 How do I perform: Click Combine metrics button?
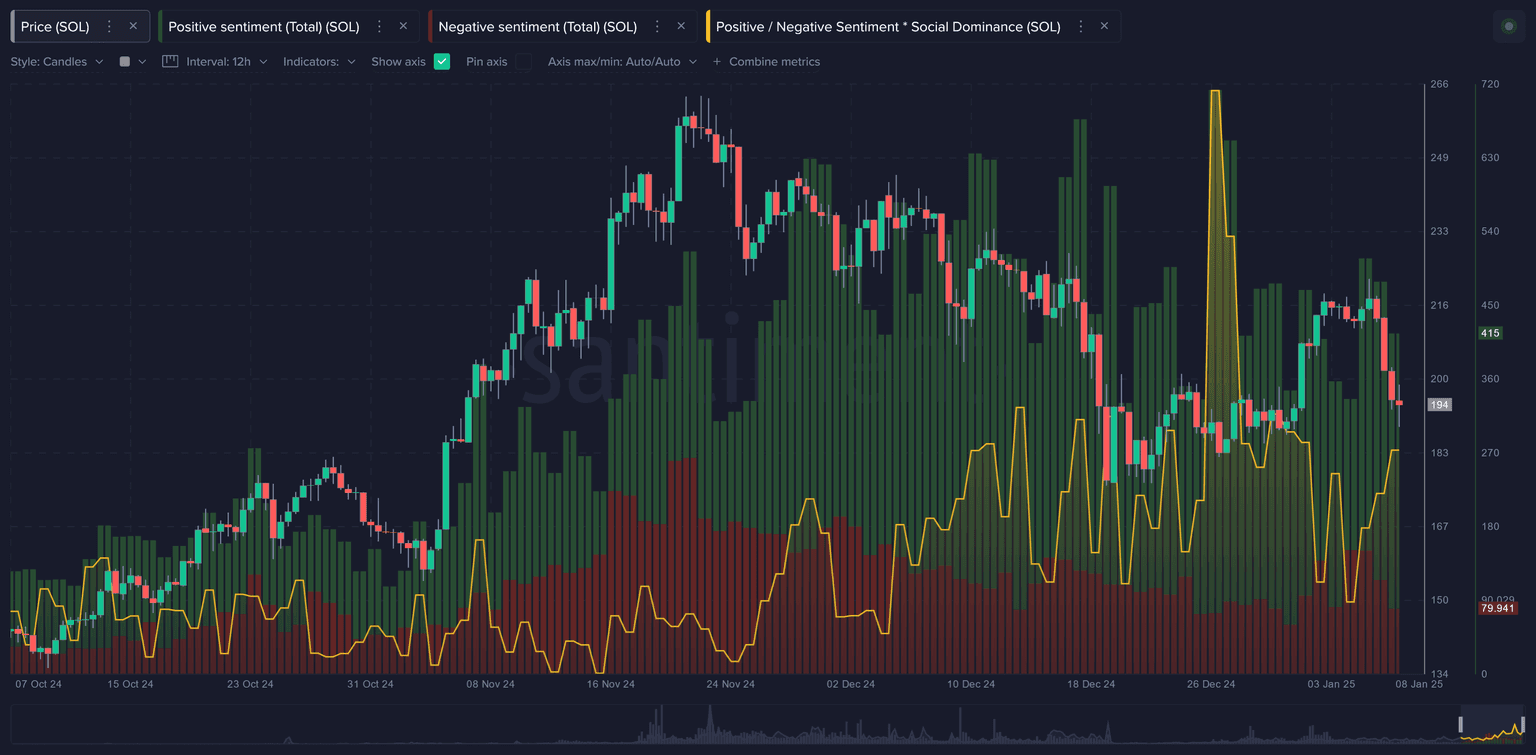tap(766, 62)
